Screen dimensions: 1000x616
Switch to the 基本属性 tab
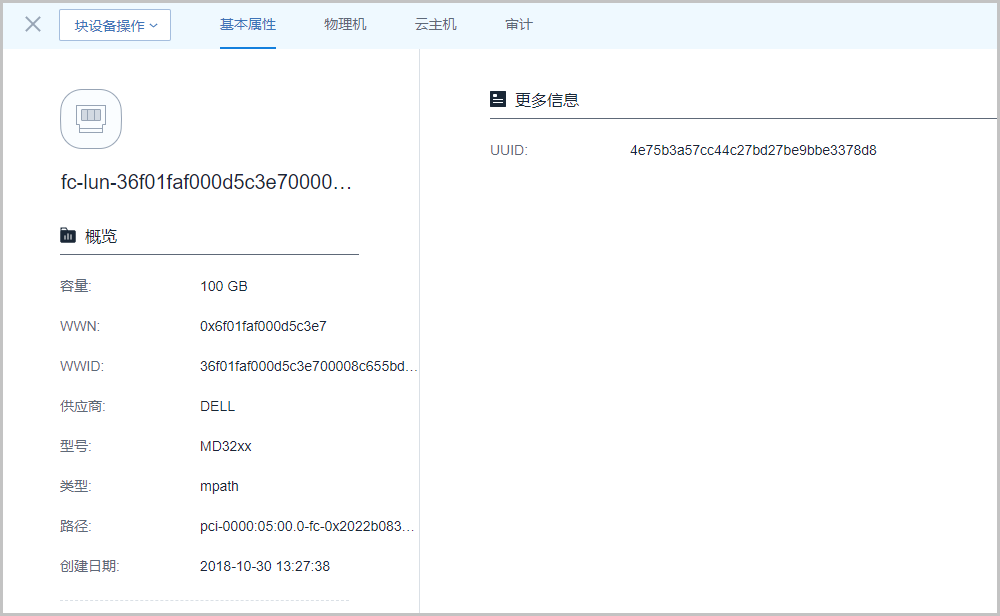pyautogui.click(x=248, y=24)
